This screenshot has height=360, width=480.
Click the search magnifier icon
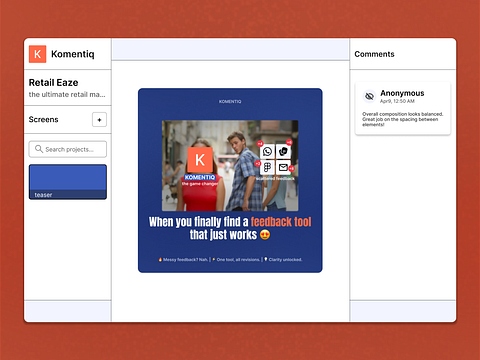(39, 149)
